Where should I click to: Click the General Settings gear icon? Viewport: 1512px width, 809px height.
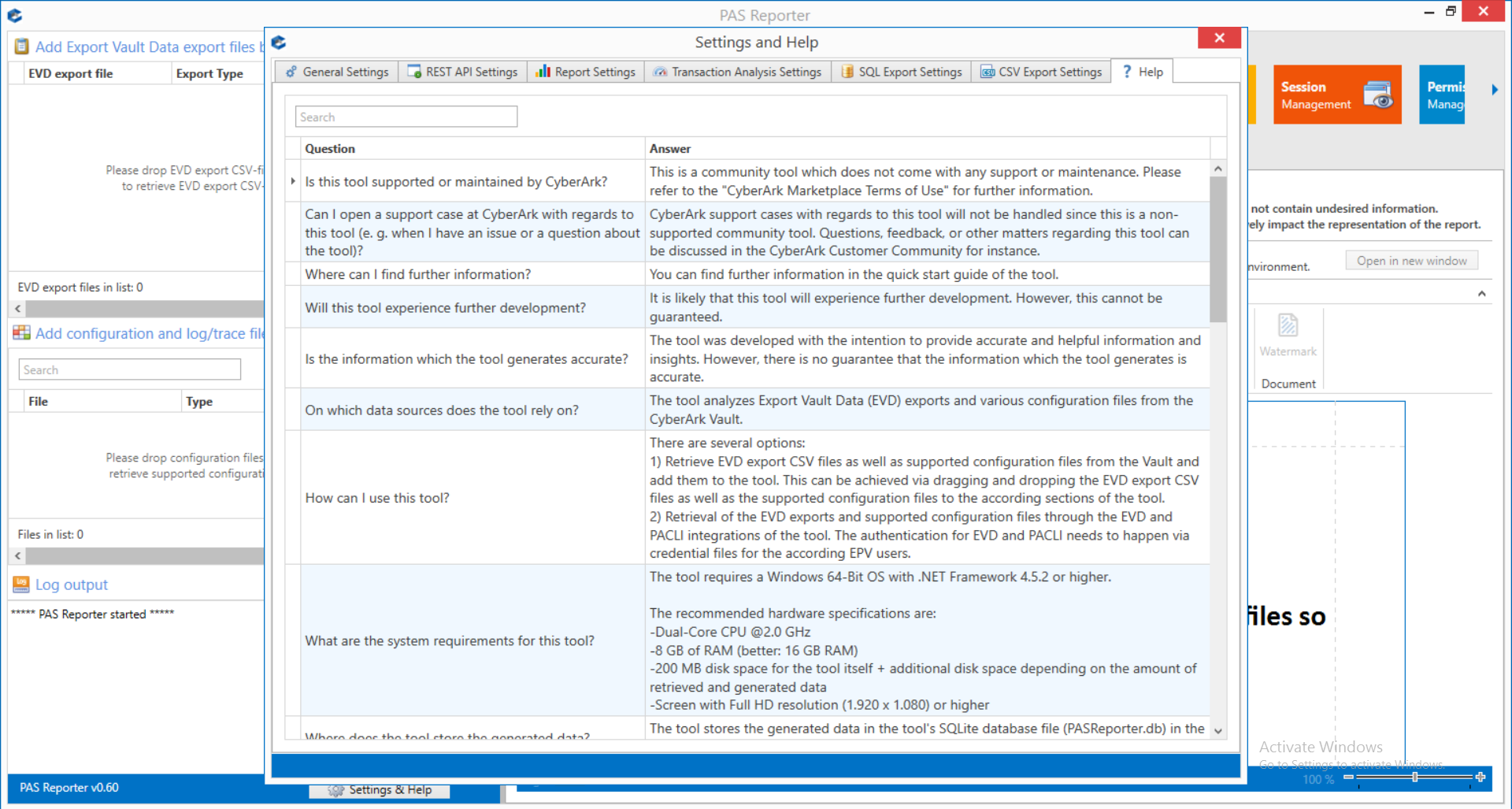coord(291,72)
